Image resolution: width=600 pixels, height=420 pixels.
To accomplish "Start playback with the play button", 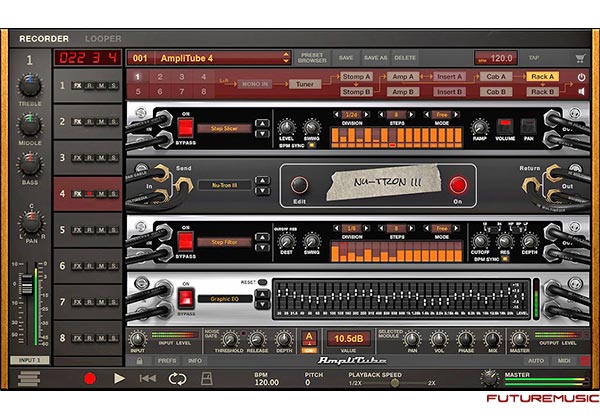I will coord(119,378).
